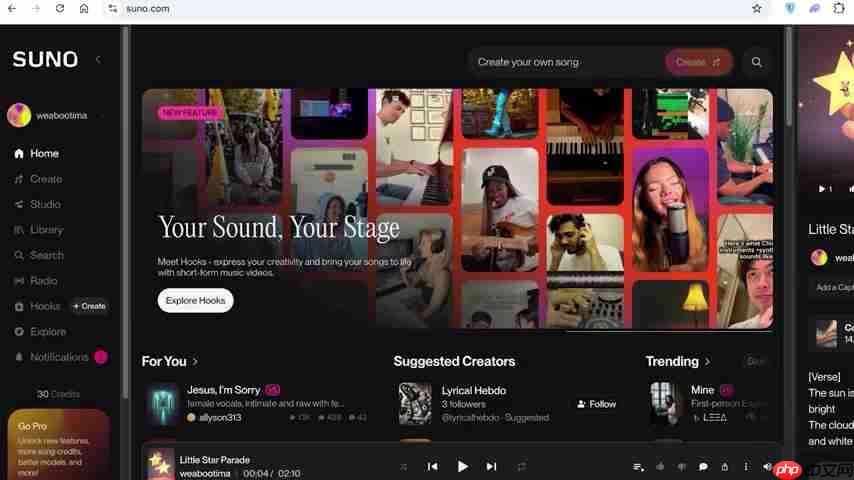Open Create in the sidebar

pyautogui.click(x=38, y=179)
